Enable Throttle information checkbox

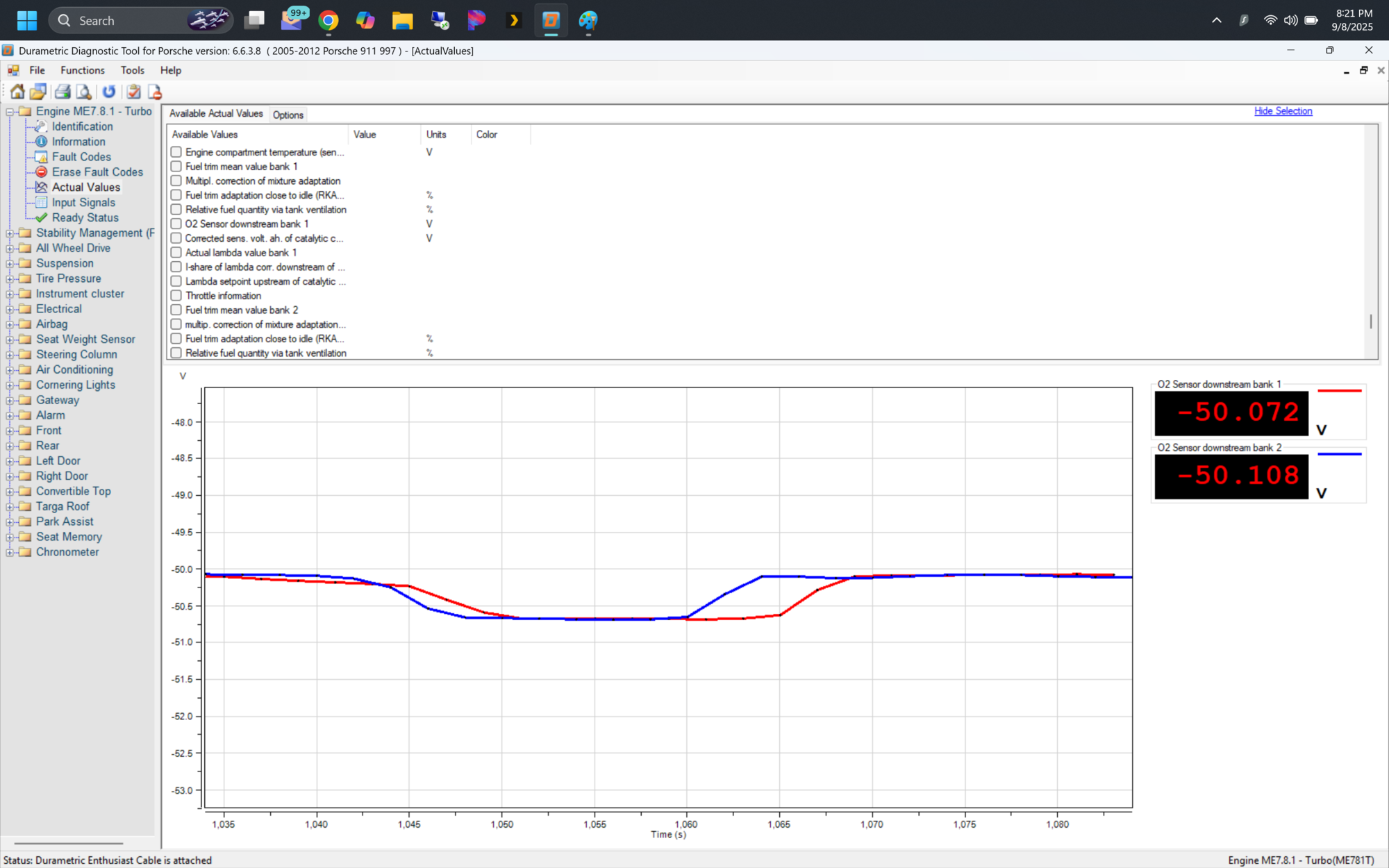click(x=176, y=296)
